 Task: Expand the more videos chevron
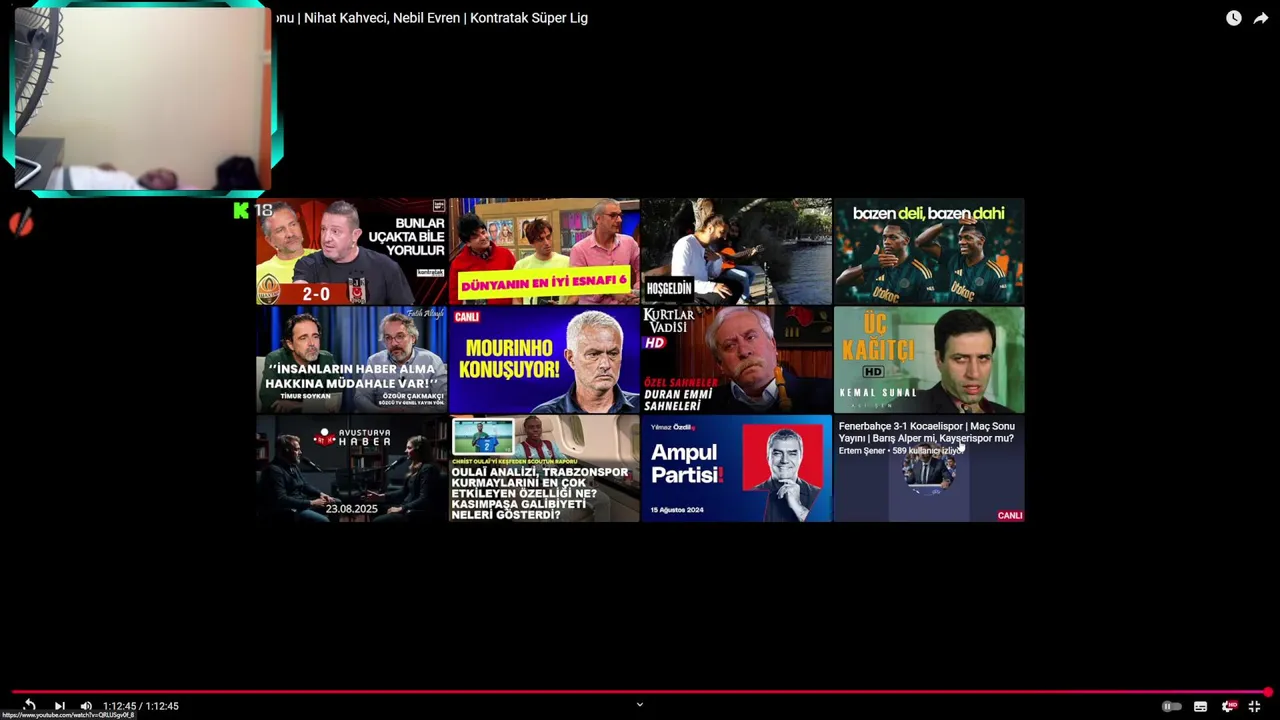pos(640,704)
